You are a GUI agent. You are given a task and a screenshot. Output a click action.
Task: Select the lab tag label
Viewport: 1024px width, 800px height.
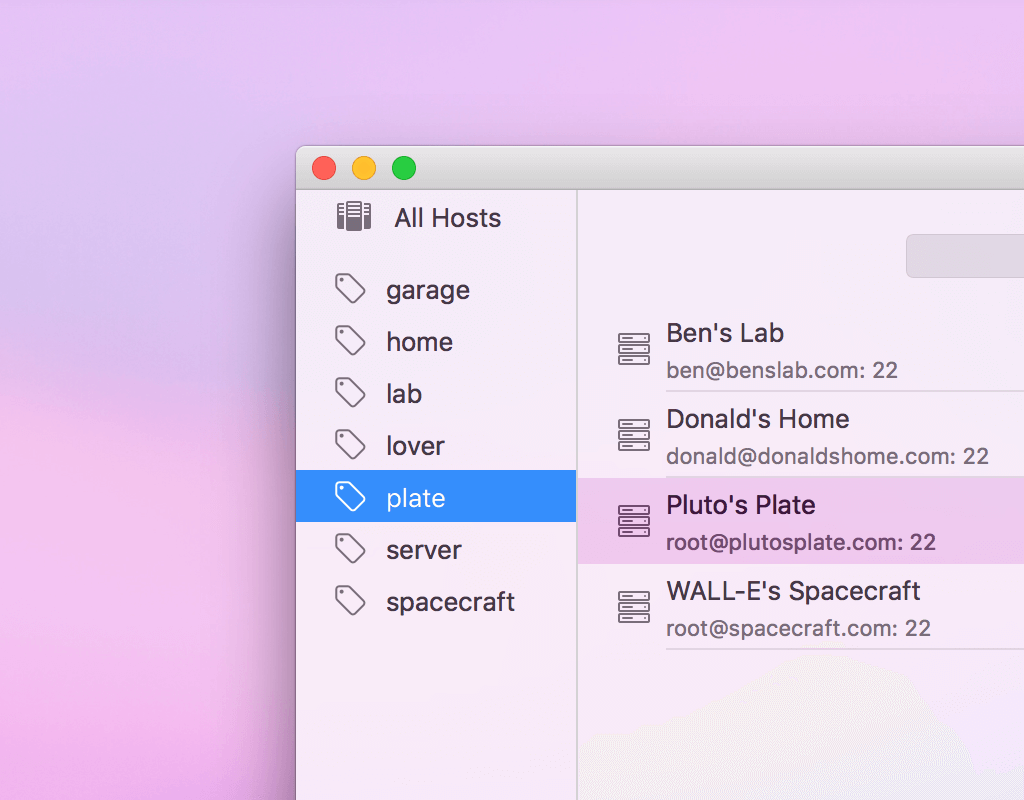[404, 394]
